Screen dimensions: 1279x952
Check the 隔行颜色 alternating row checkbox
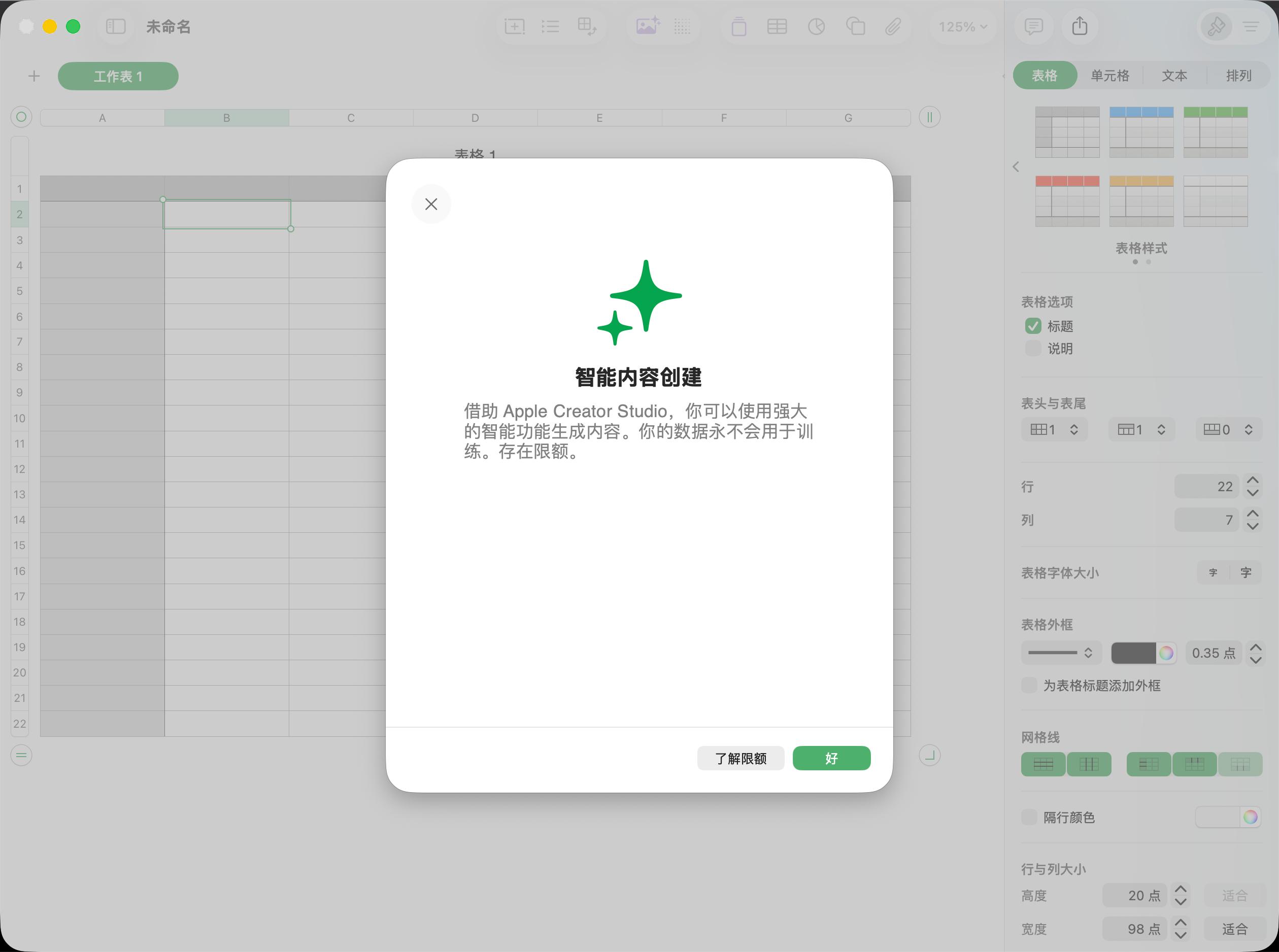(1029, 817)
